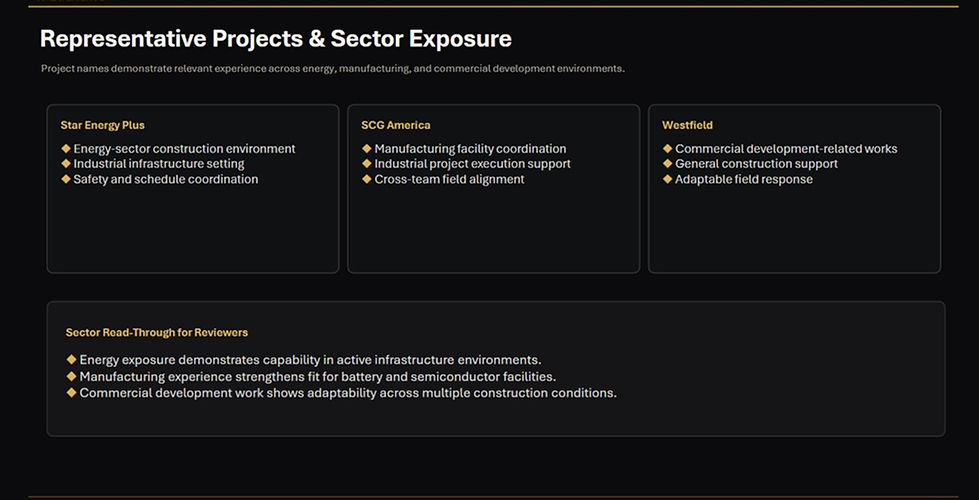This screenshot has height=500, width=979.
Task: Click the diamond bullet before Safety and schedule coordination
Action: click(66, 179)
